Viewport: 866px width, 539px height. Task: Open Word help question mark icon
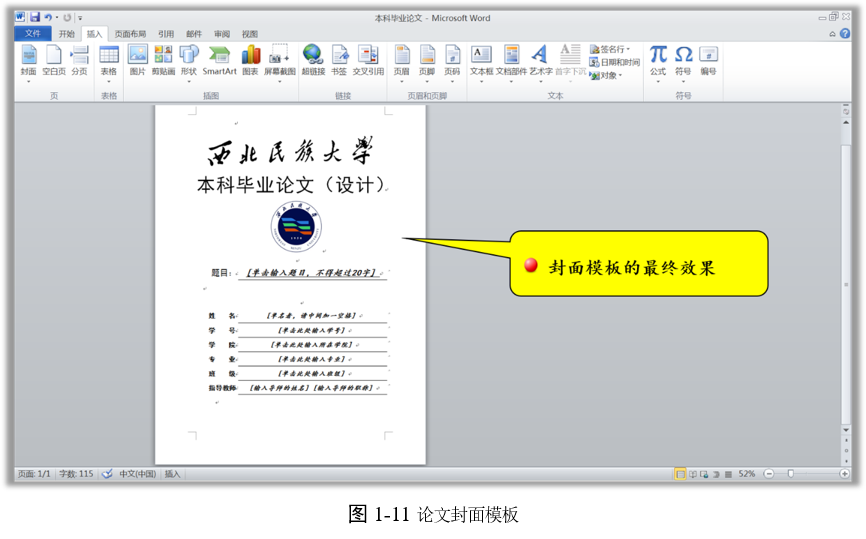[845, 34]
